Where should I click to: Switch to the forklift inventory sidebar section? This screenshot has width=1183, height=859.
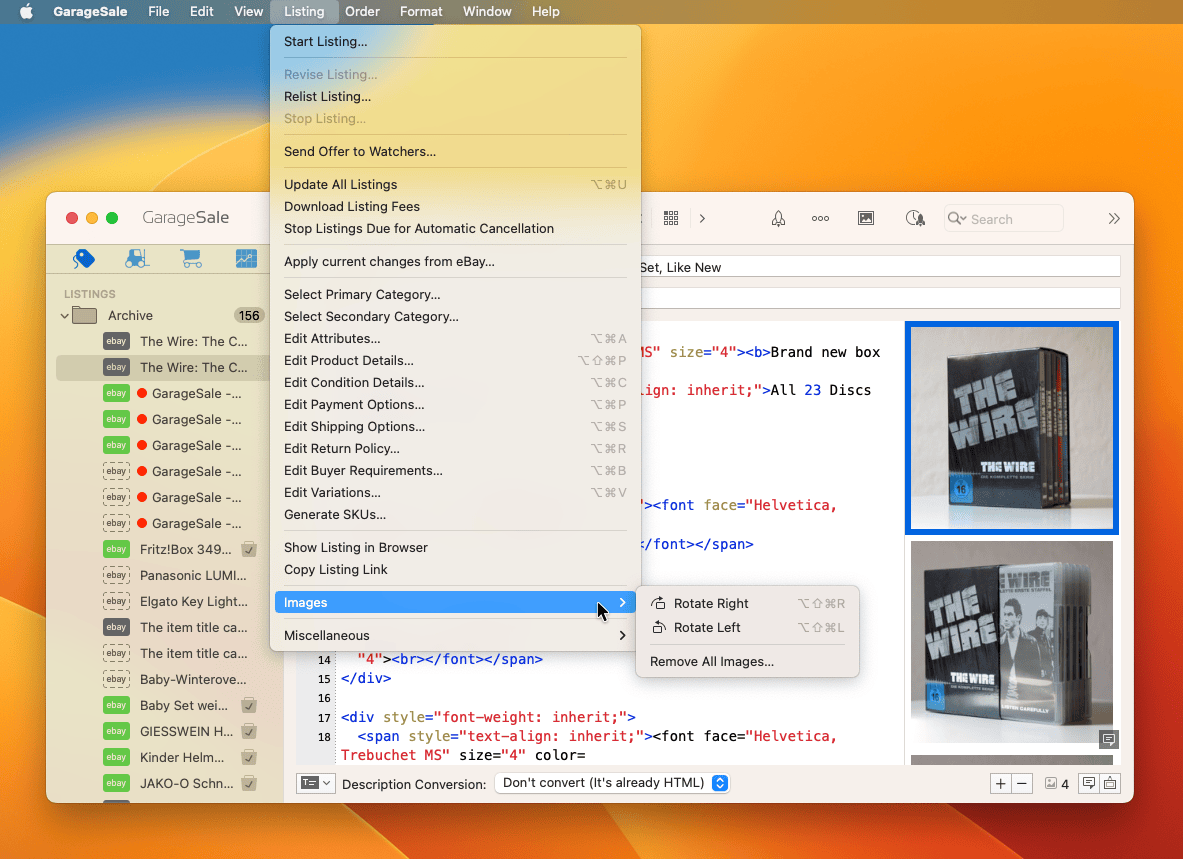tap(137, 259)
